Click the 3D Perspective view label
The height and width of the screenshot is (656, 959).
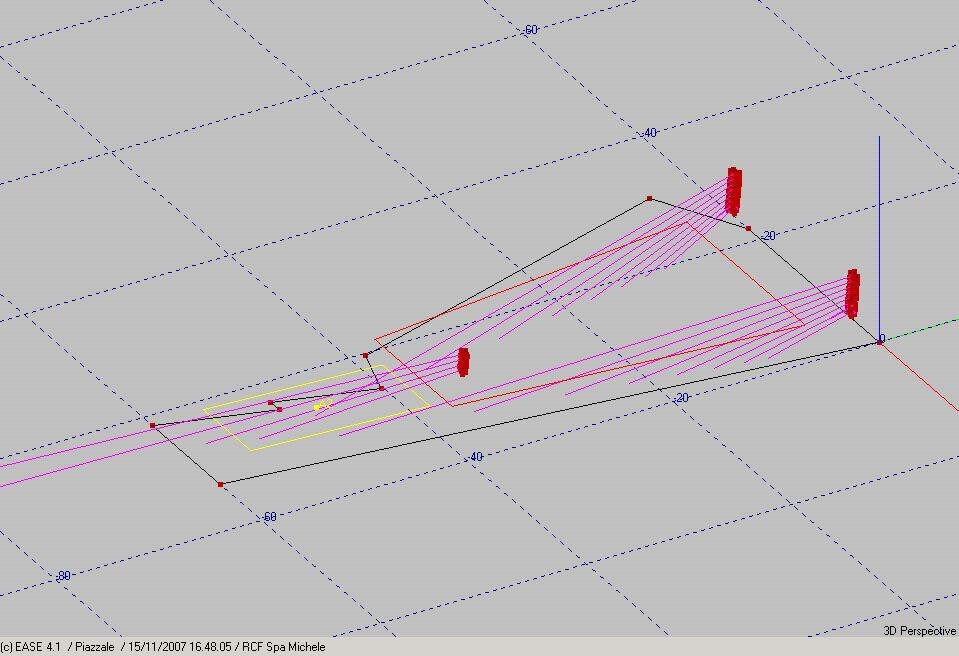[919, 631]
